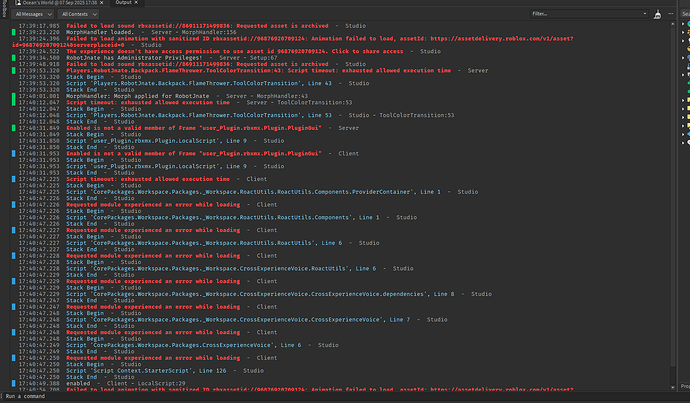Screen dimensions: 690x403
Task: Focus the Filter text field
Action: click(x=585, y=14)
